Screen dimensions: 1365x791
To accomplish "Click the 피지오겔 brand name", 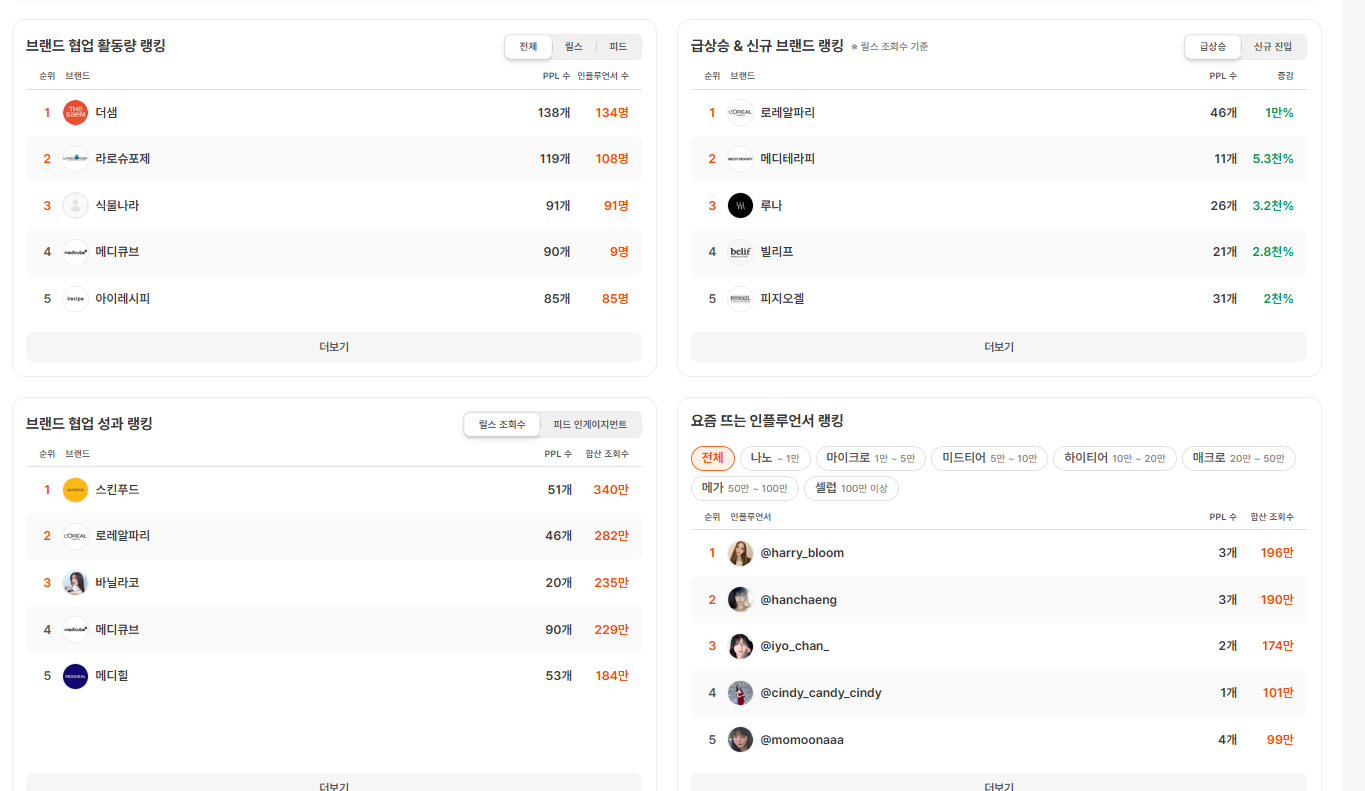I will click(x=782, y=299).
